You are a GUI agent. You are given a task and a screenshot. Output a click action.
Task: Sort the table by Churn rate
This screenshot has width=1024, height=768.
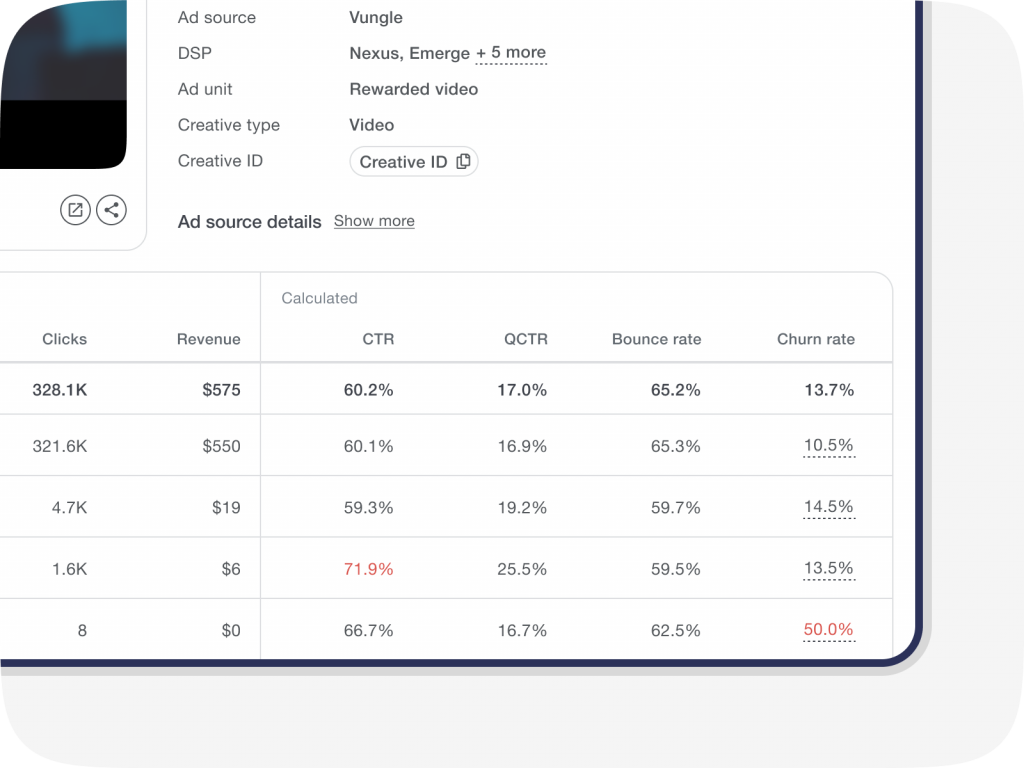coord(816,339)
